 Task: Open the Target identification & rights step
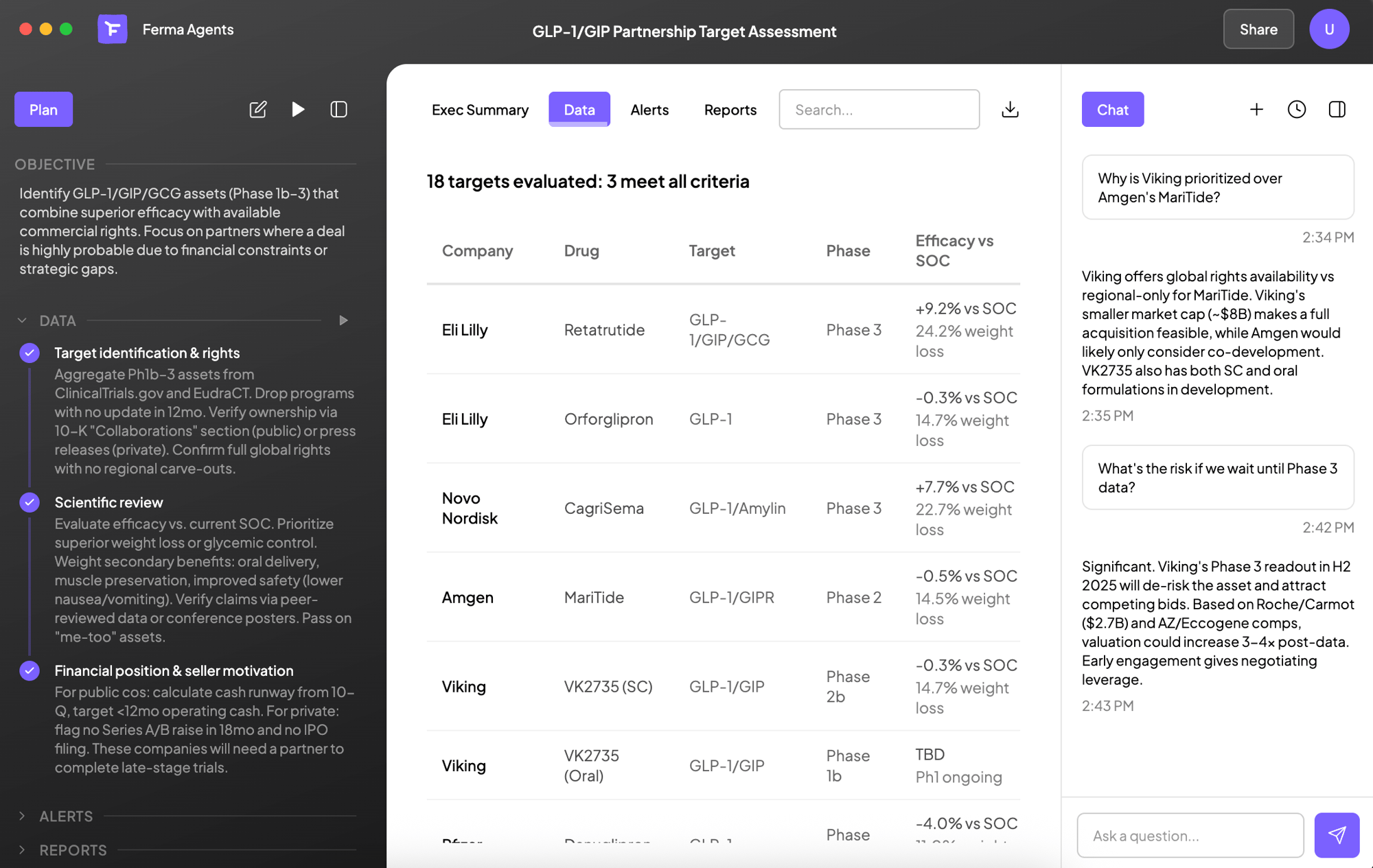tap(147, 353)
